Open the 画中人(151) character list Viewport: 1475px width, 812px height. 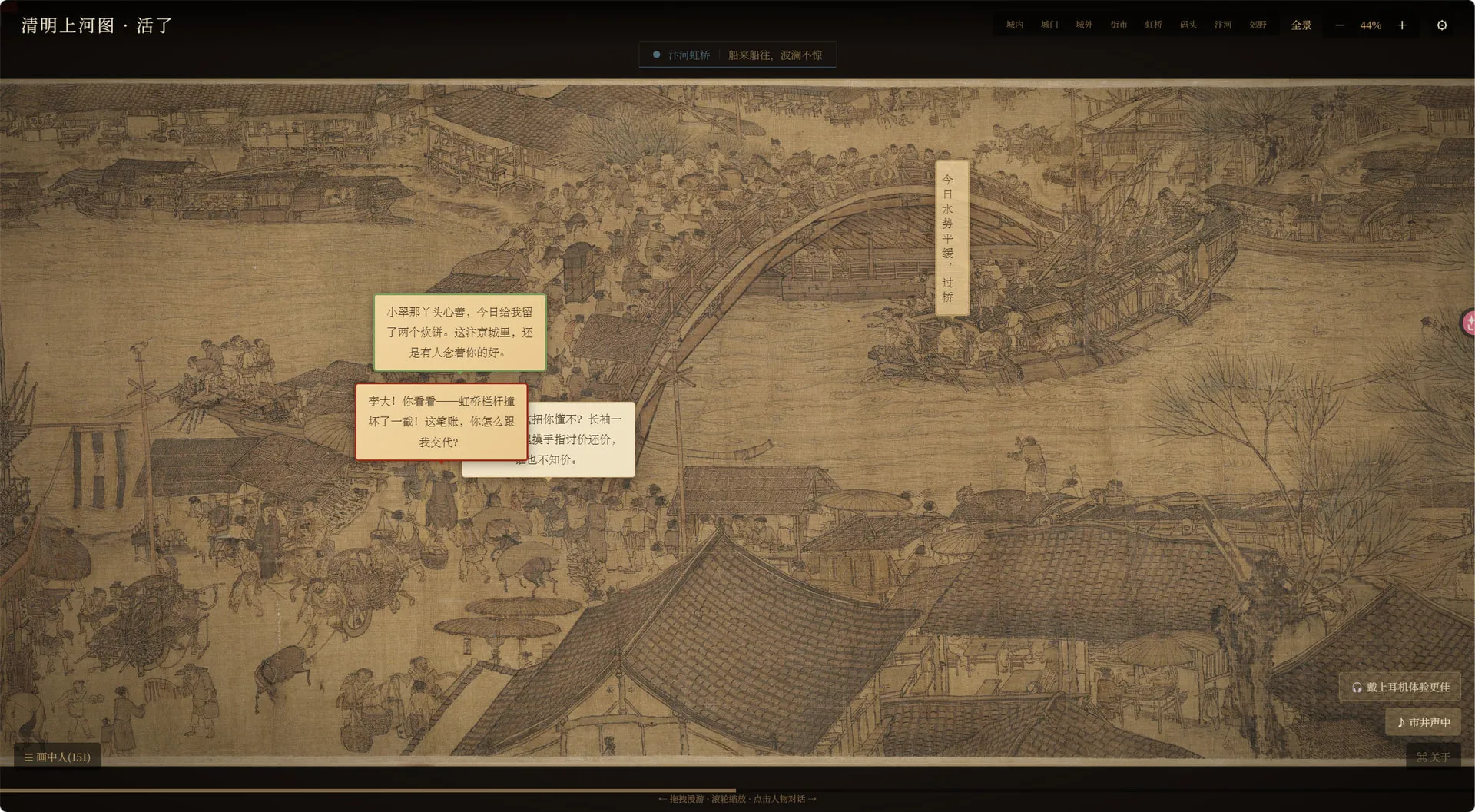58,757
